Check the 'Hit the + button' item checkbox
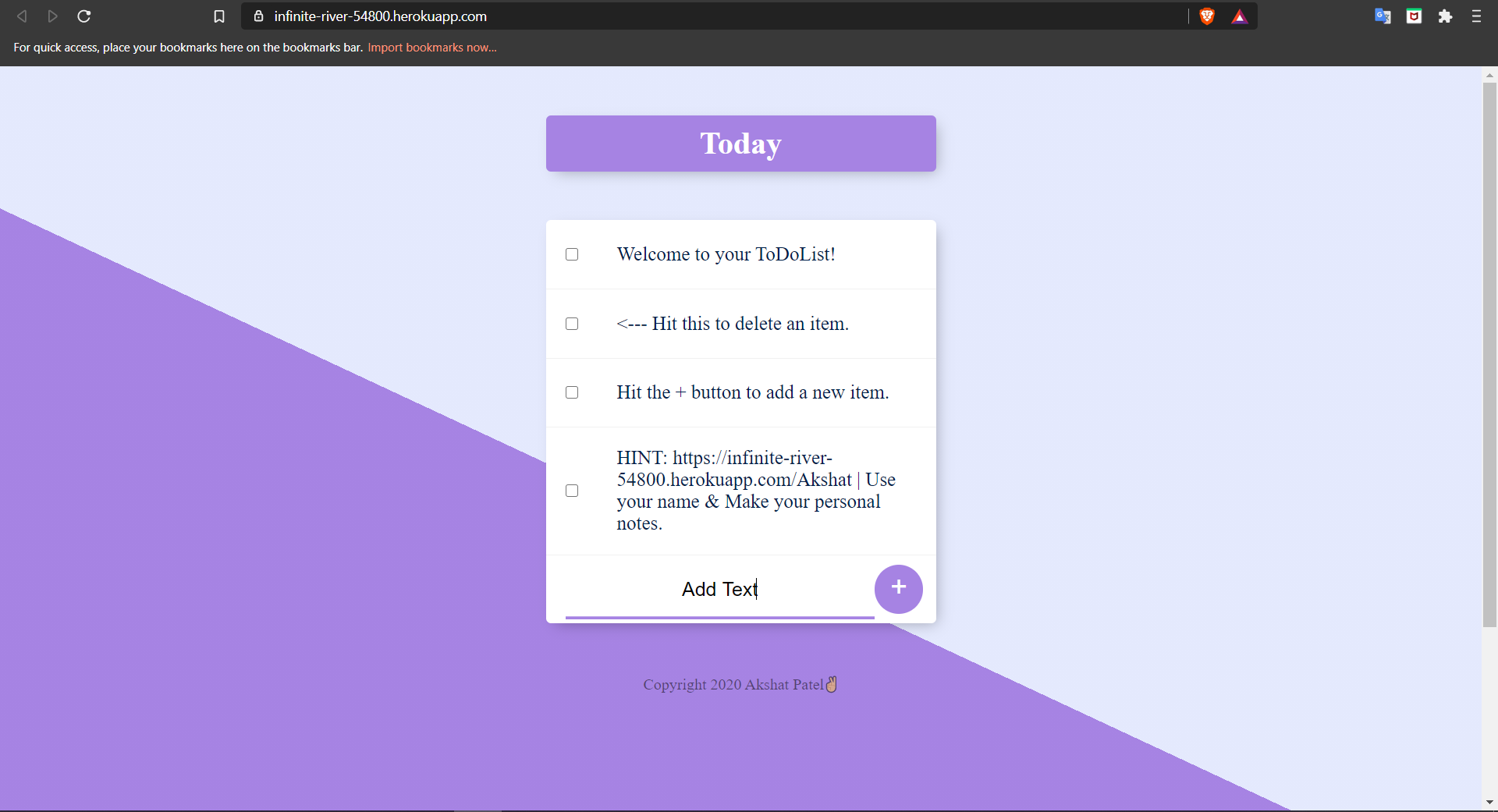This screenshot has width=1498, height=812. pos(572,392)
